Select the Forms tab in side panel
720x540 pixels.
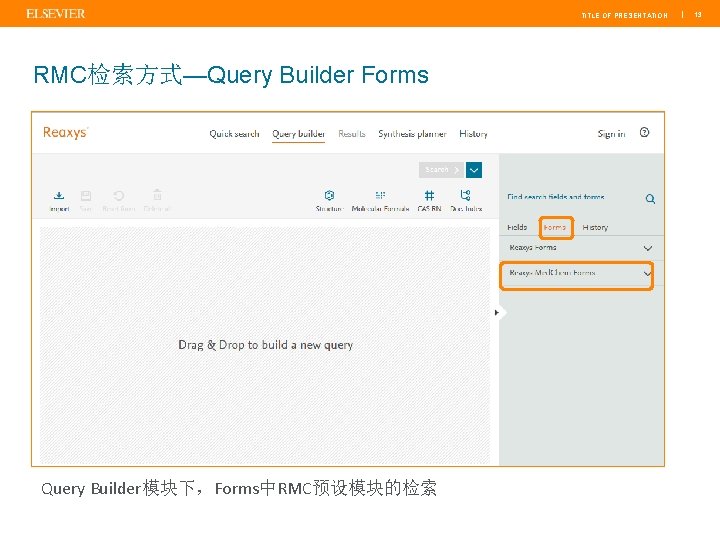tap(555, 227)
